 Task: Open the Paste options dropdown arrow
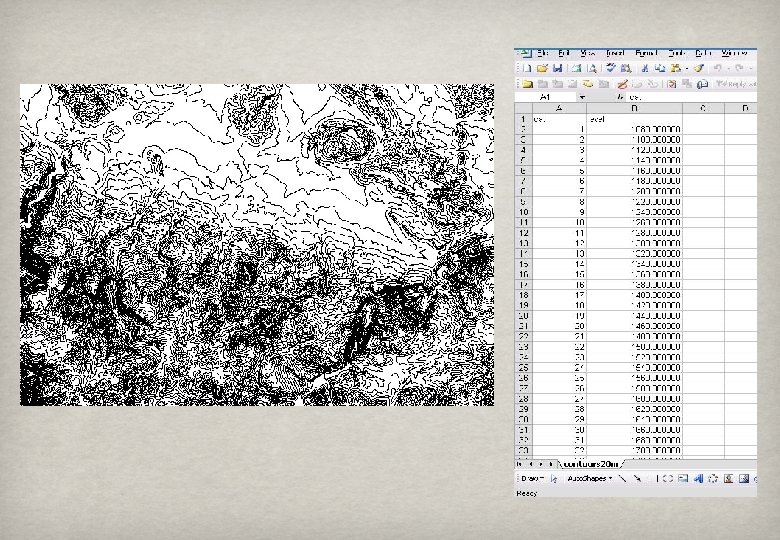686,69
